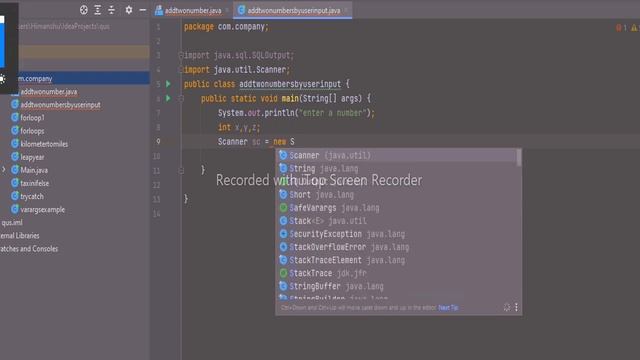Click after 'new S' on the Scanner line

pos(295,142)
